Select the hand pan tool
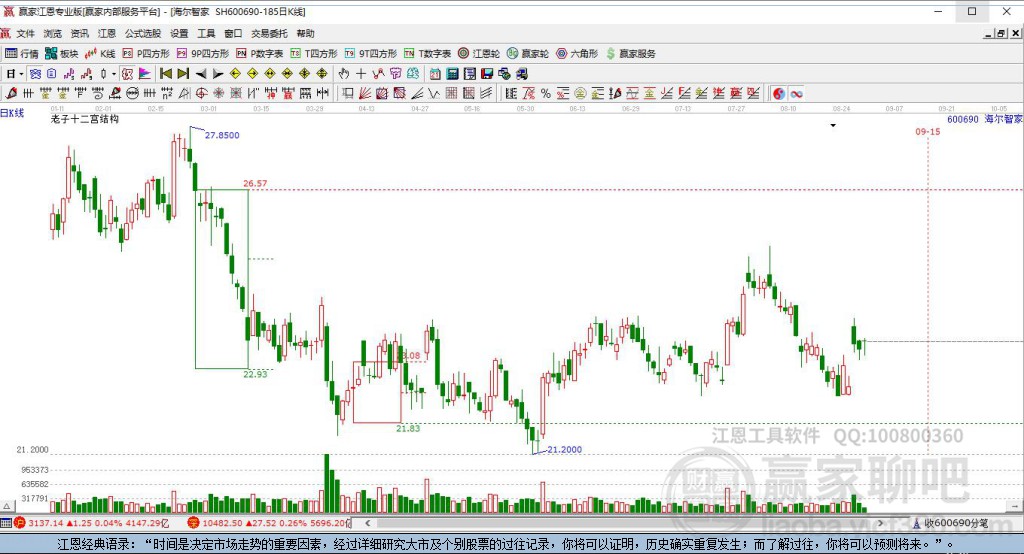This screenshot has height=554, width=1024. pyautogui.click(x=344, y=74)
